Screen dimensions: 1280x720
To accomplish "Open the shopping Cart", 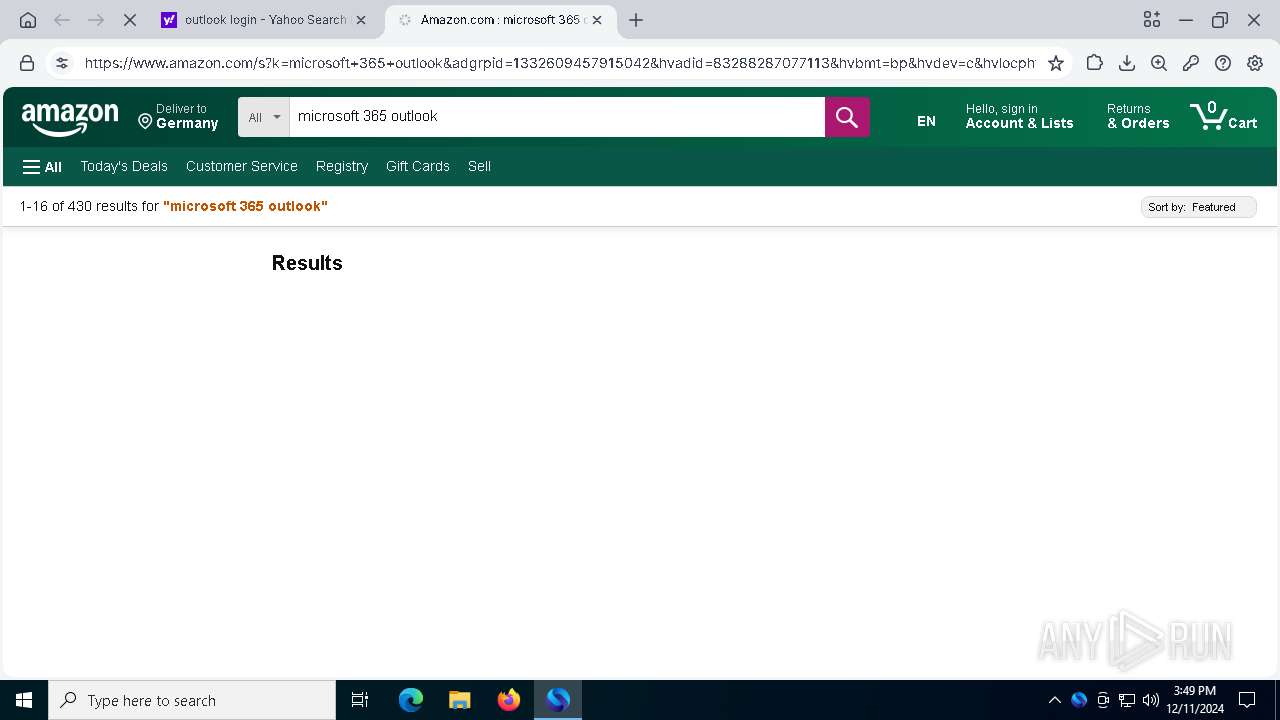I will point(1224,116).
